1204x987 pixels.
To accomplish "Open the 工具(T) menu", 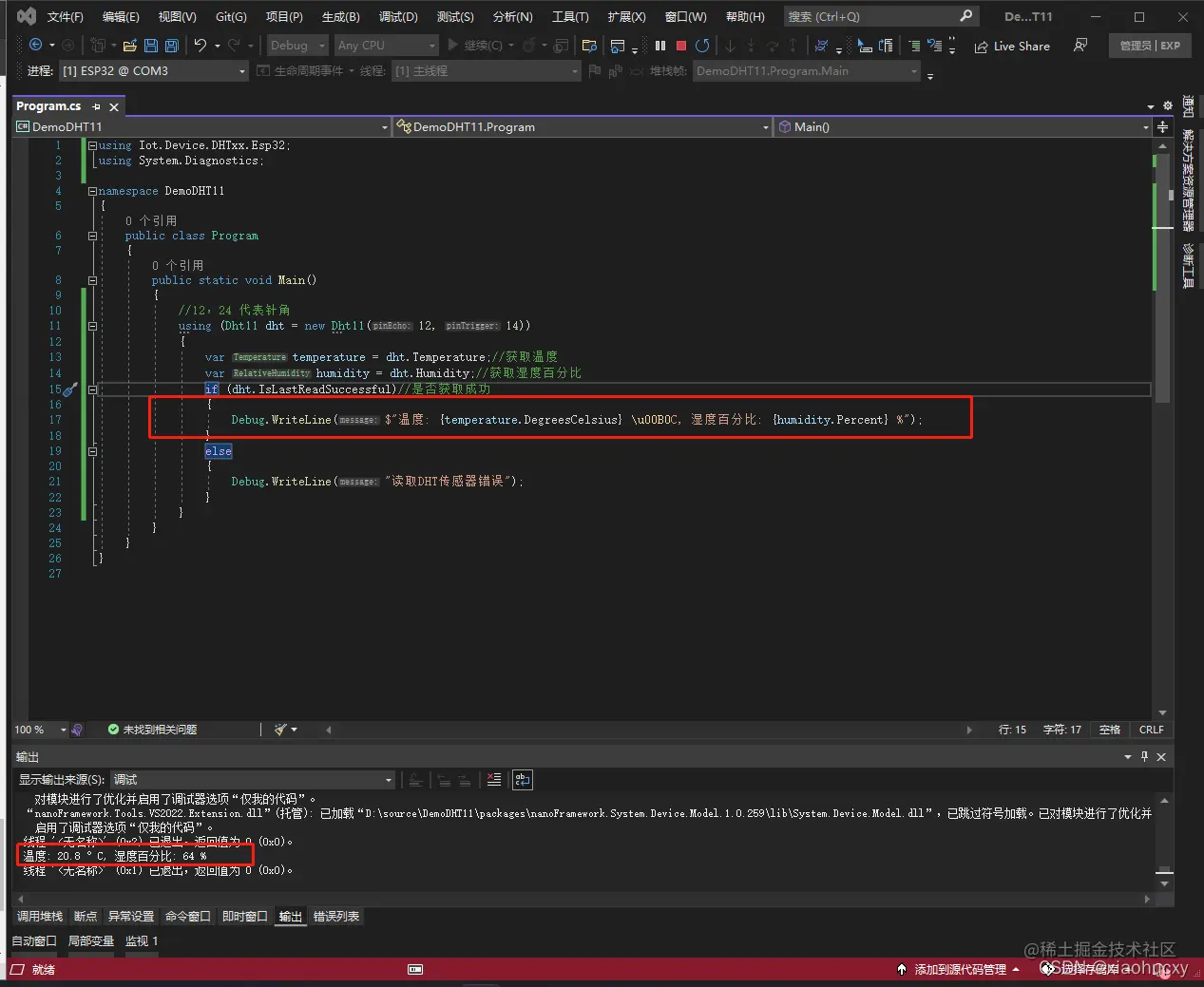I will click(570, 16).
